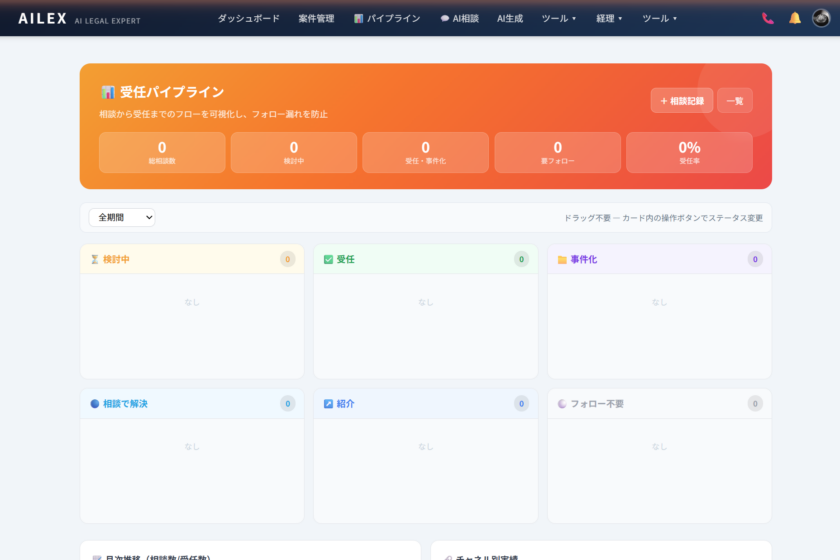Click the blue circle icon beside 相談で解決
The image size is (840, 560).
point(95,404)
